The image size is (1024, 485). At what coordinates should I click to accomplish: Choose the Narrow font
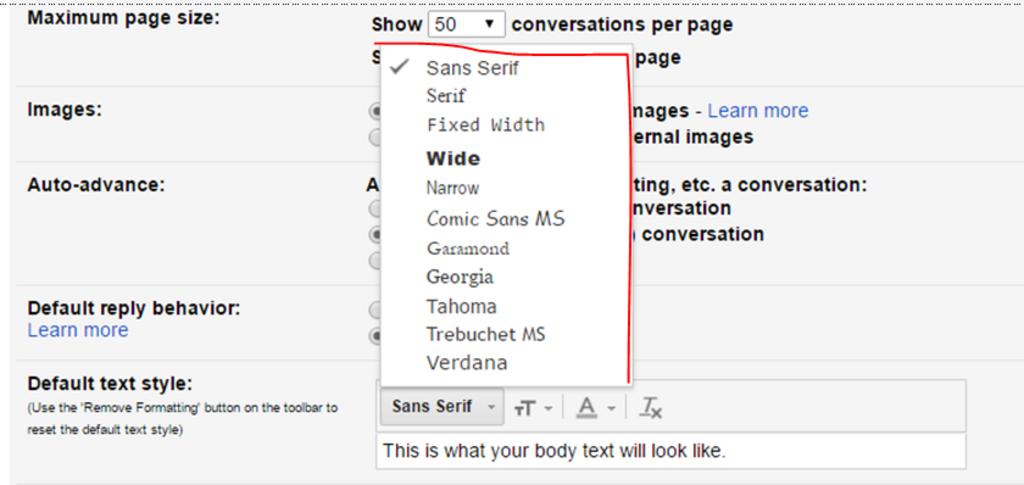pyautogui.click(x=452, y=188)
